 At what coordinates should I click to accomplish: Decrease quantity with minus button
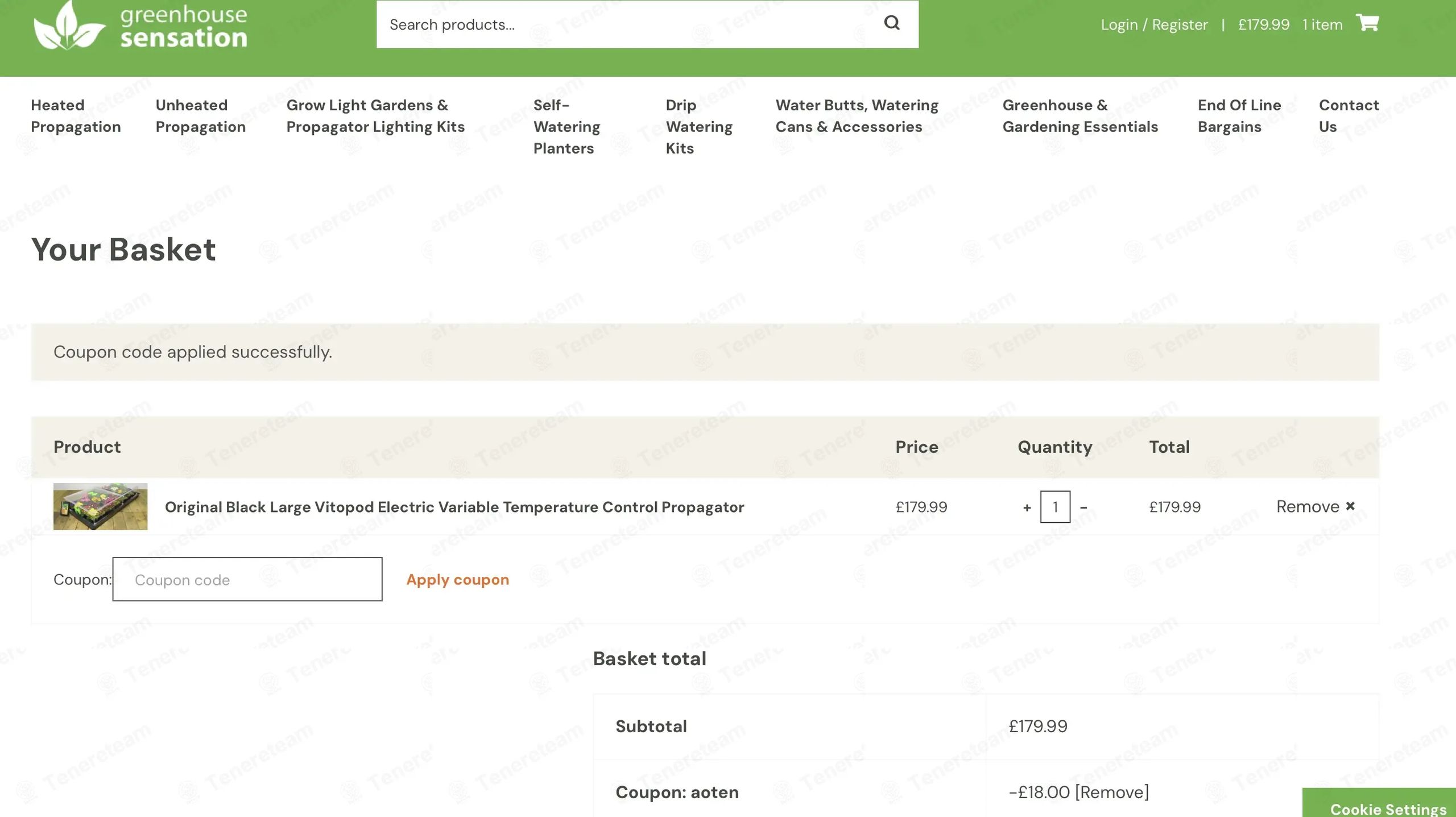pos(1083,507)
